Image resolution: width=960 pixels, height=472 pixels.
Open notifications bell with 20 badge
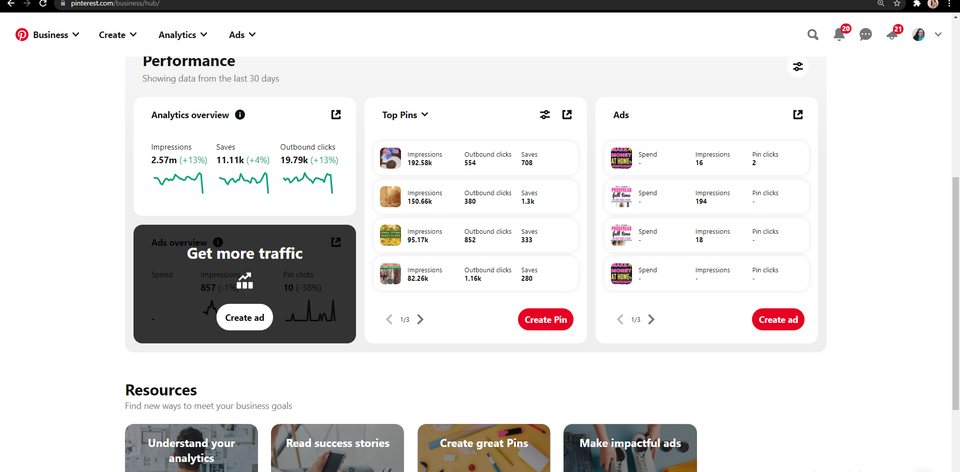(839, 34)
